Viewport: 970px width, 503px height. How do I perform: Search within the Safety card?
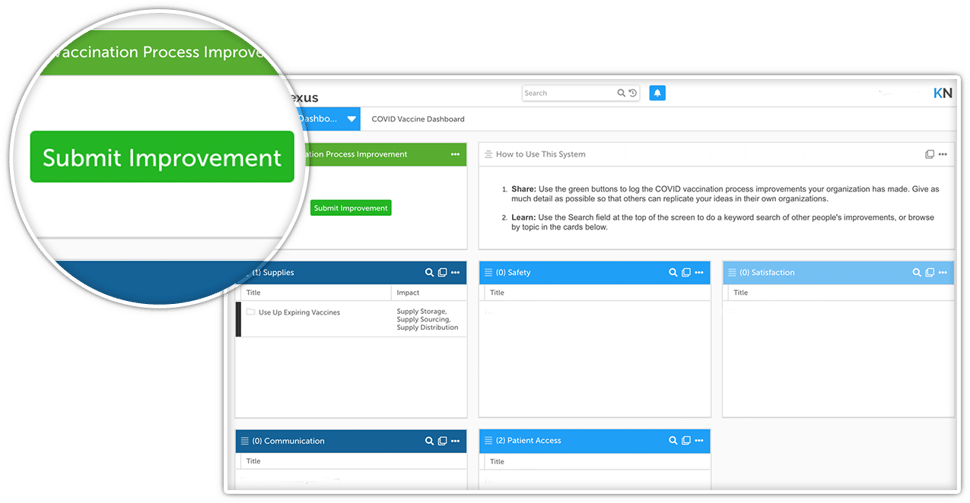pyautogui.click(x=673, y=272)
